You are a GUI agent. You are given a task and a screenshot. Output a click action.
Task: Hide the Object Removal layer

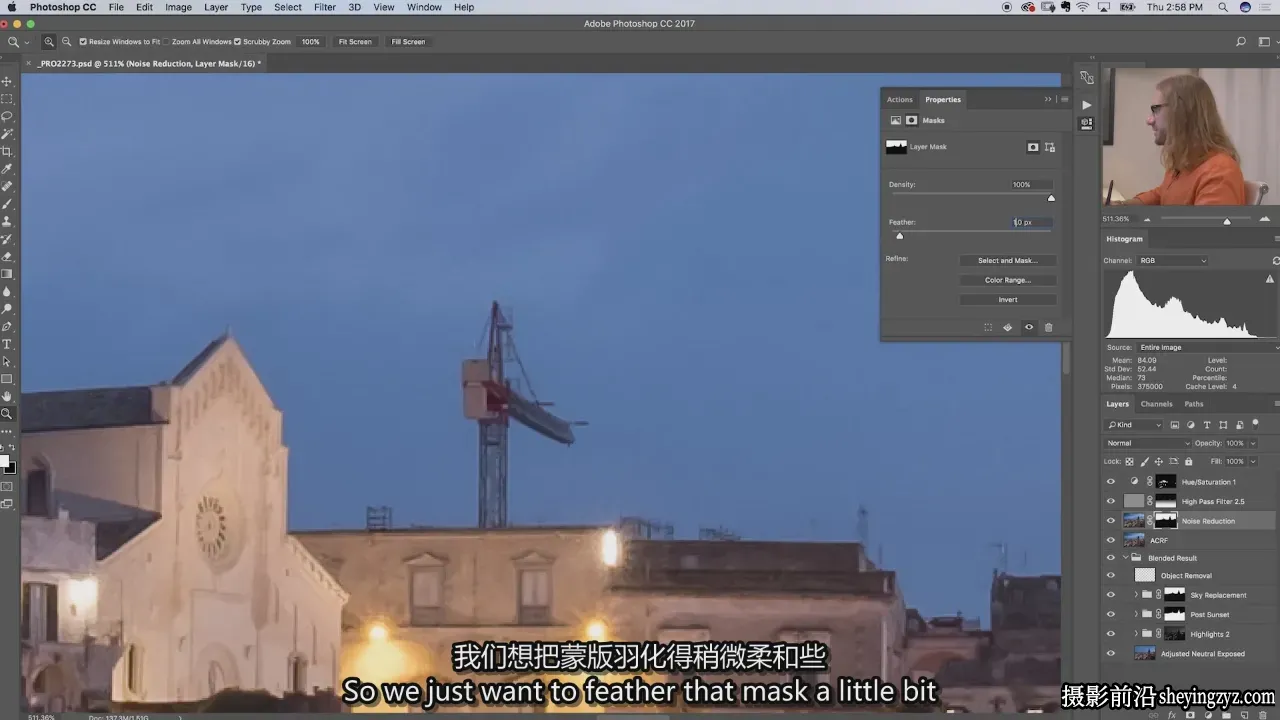click(x=1110, y=576)
